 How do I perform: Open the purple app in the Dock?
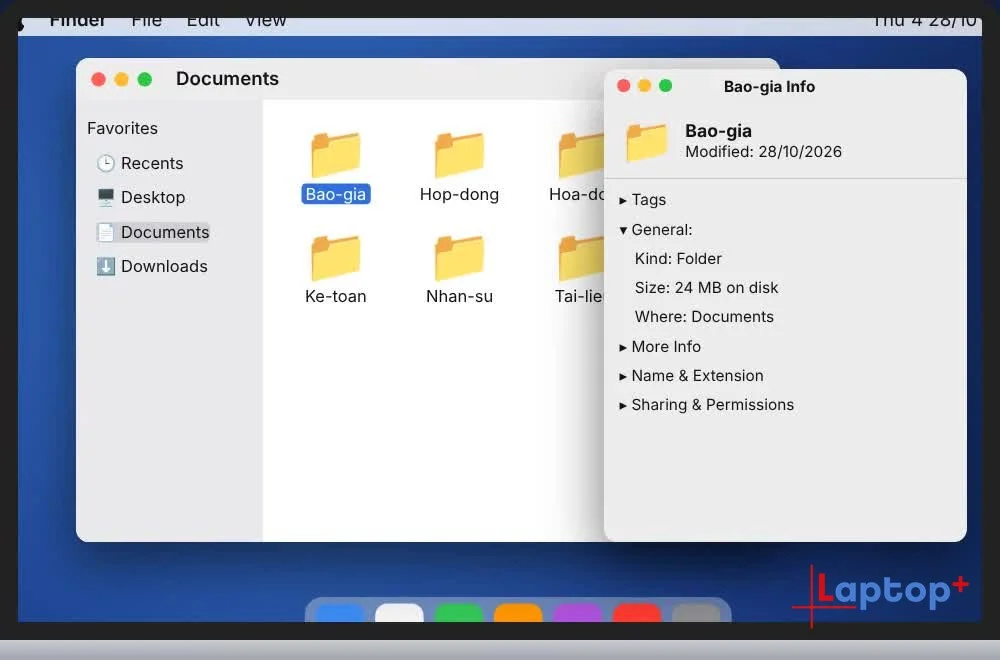pos(577,612)
